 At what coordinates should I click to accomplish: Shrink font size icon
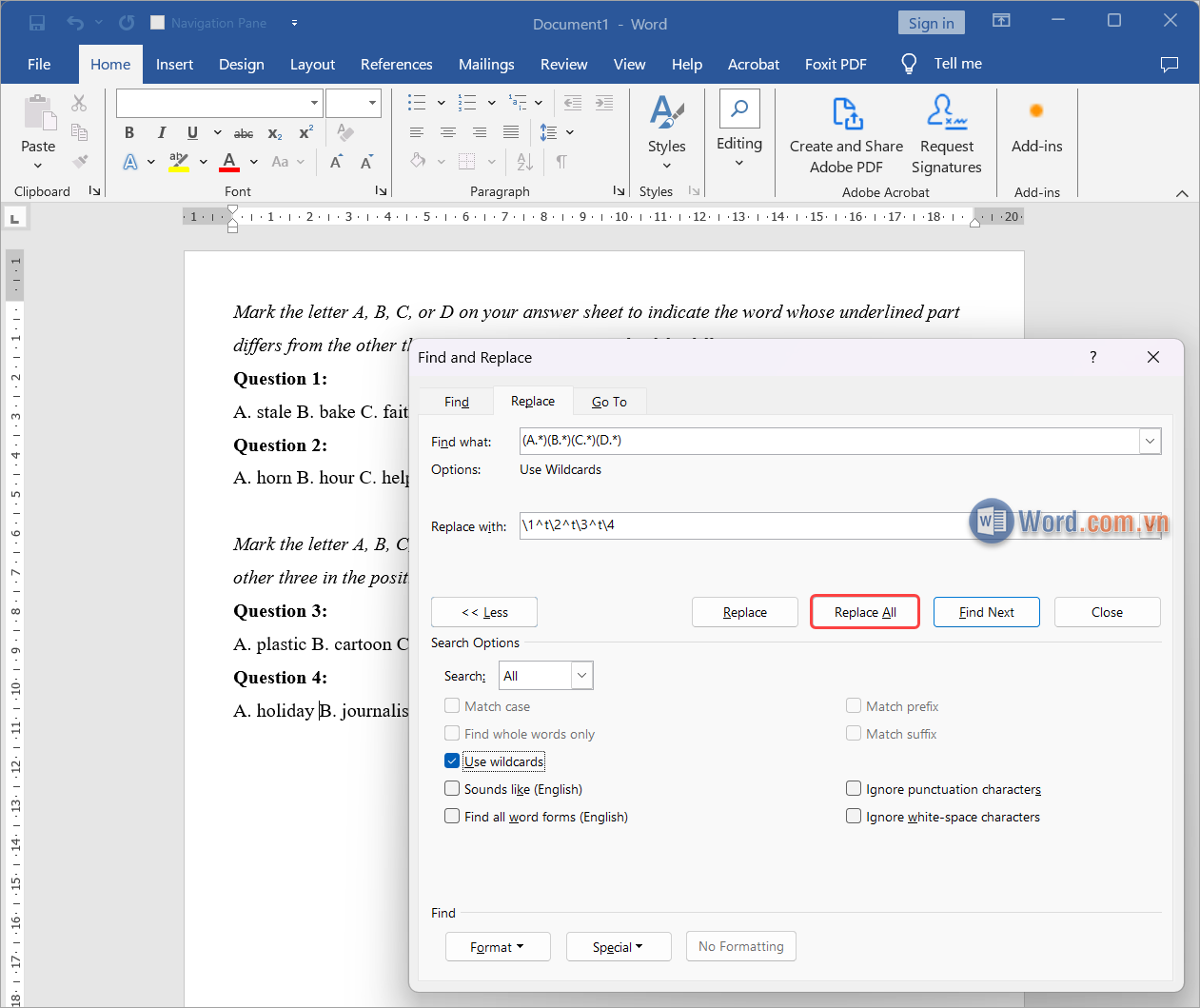click(366, 162)
